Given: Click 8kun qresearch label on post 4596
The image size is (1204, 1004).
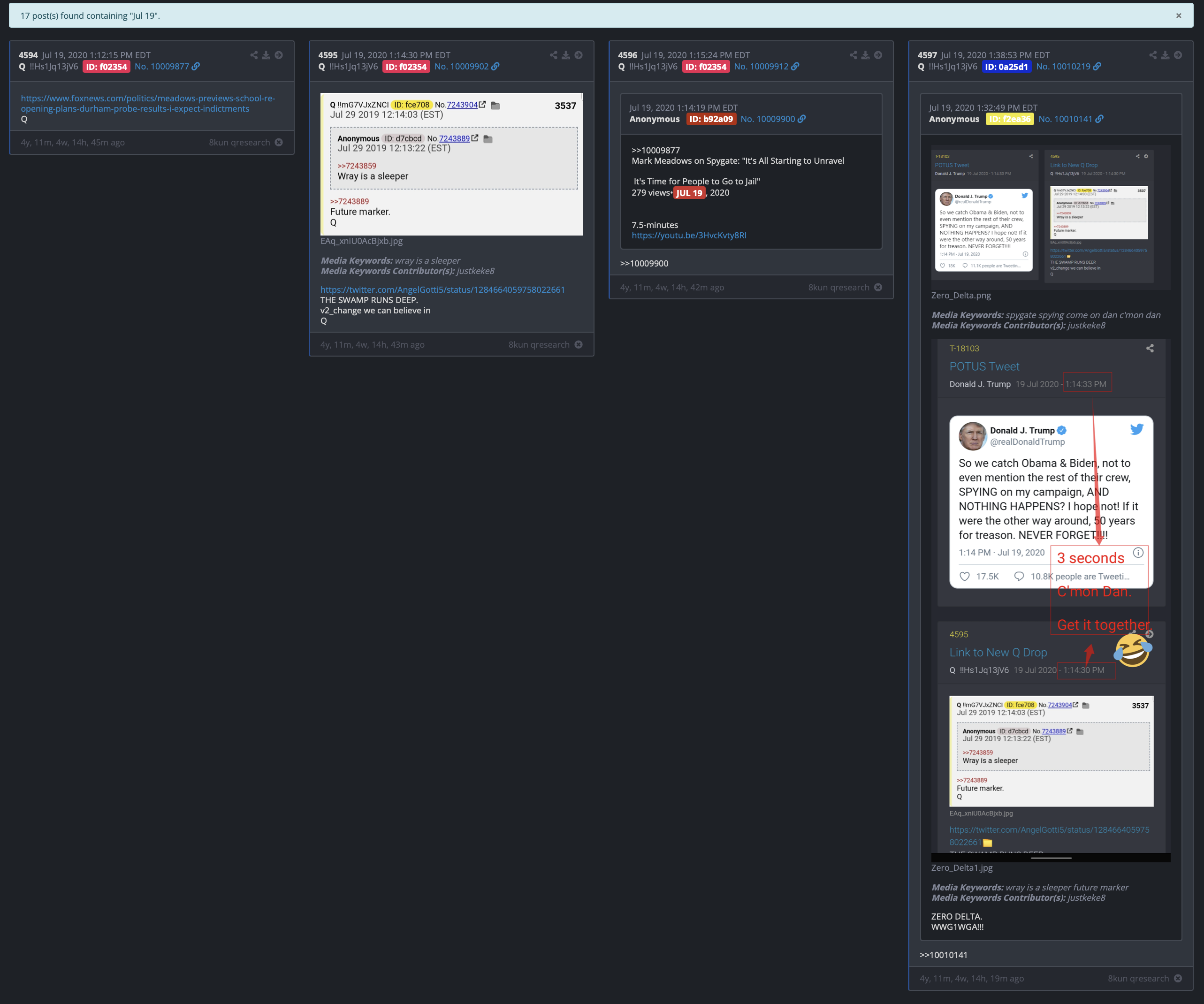Looking at the screenshot, I should [839, 287].
